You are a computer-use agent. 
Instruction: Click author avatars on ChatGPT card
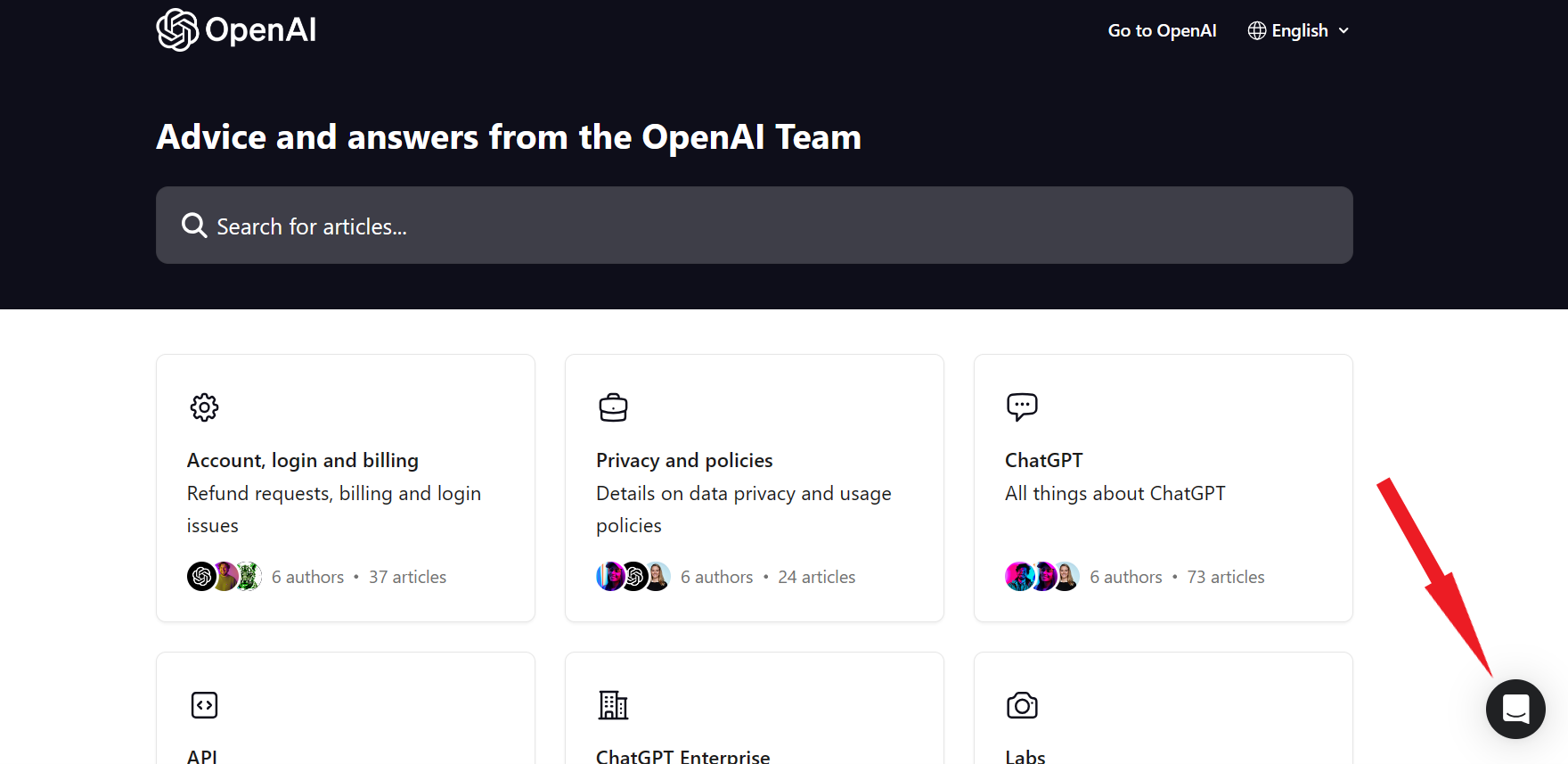[1041, 577]
